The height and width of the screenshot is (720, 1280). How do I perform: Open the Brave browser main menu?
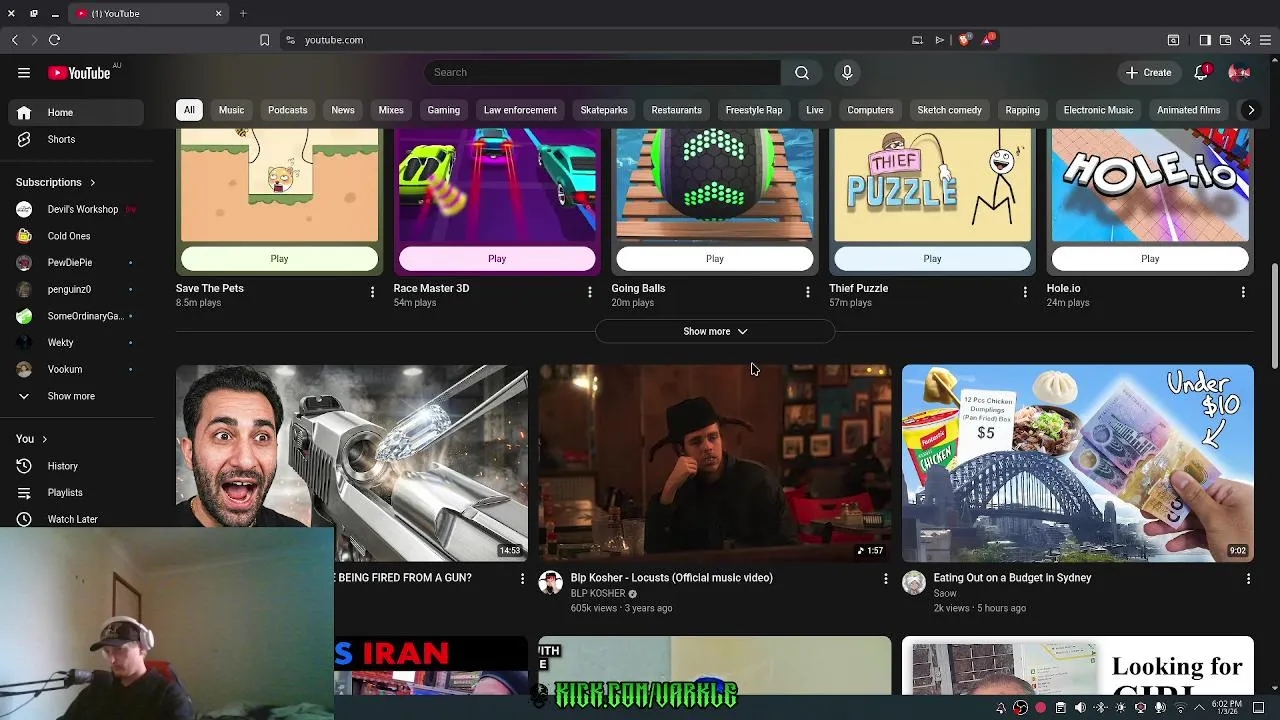click(x=1265, y=40)
